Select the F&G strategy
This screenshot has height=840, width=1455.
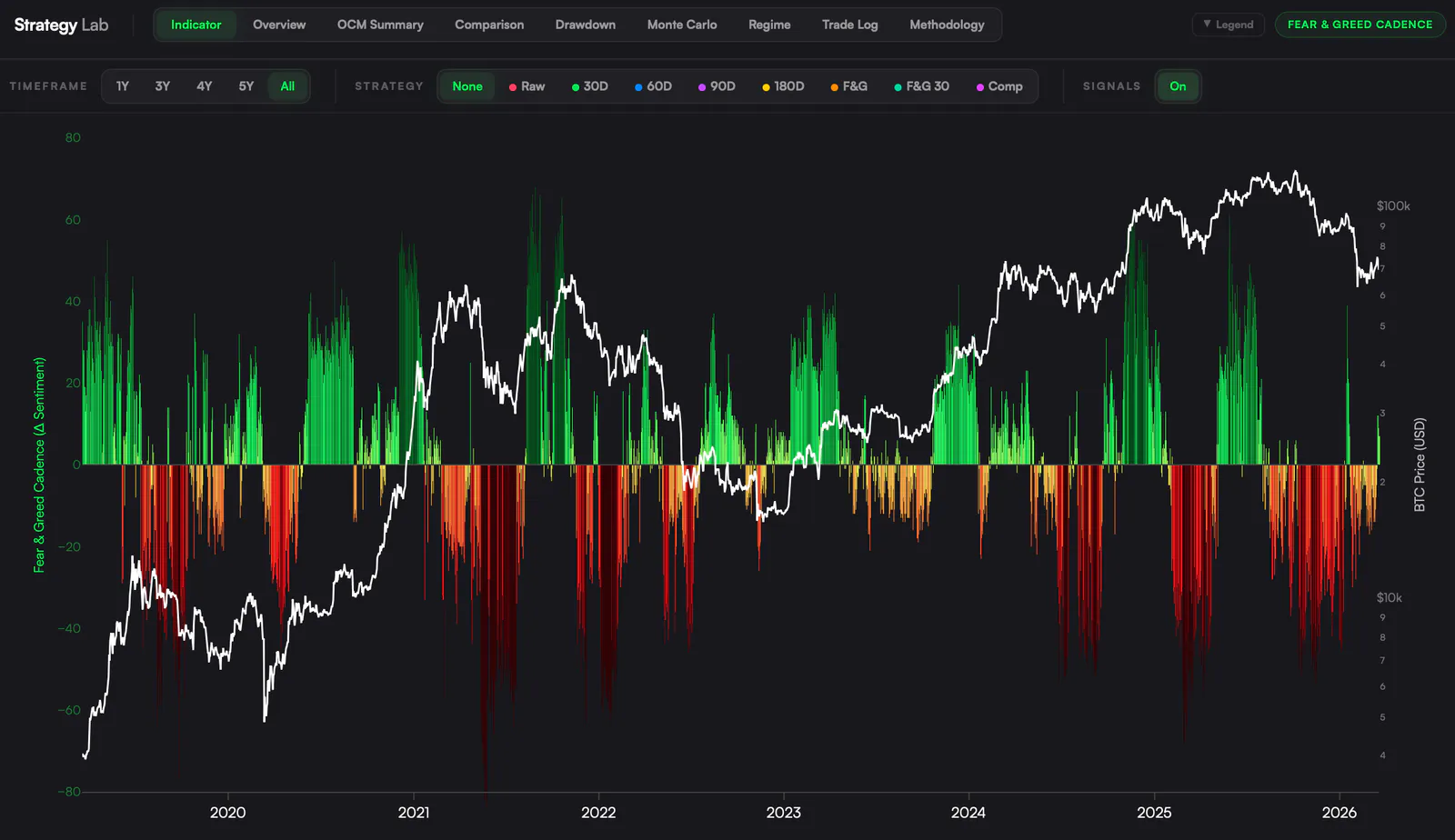[848, 86]
